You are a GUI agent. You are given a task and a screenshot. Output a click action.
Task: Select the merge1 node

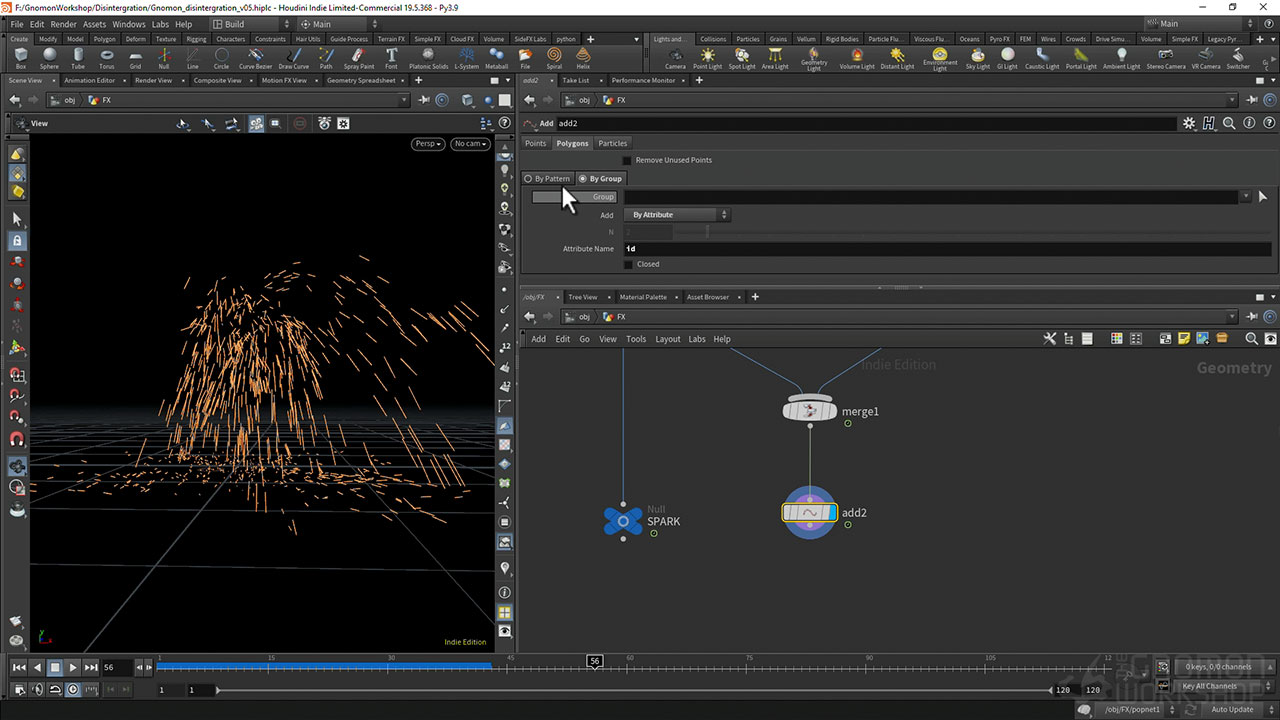[810, 410]
